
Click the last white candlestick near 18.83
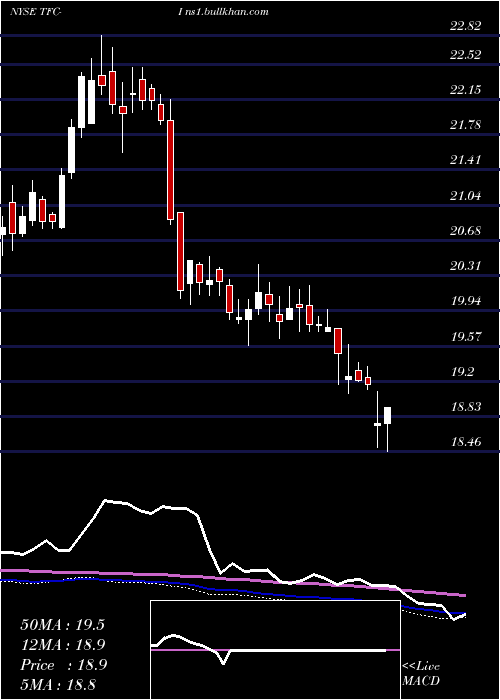click(388, 416)
